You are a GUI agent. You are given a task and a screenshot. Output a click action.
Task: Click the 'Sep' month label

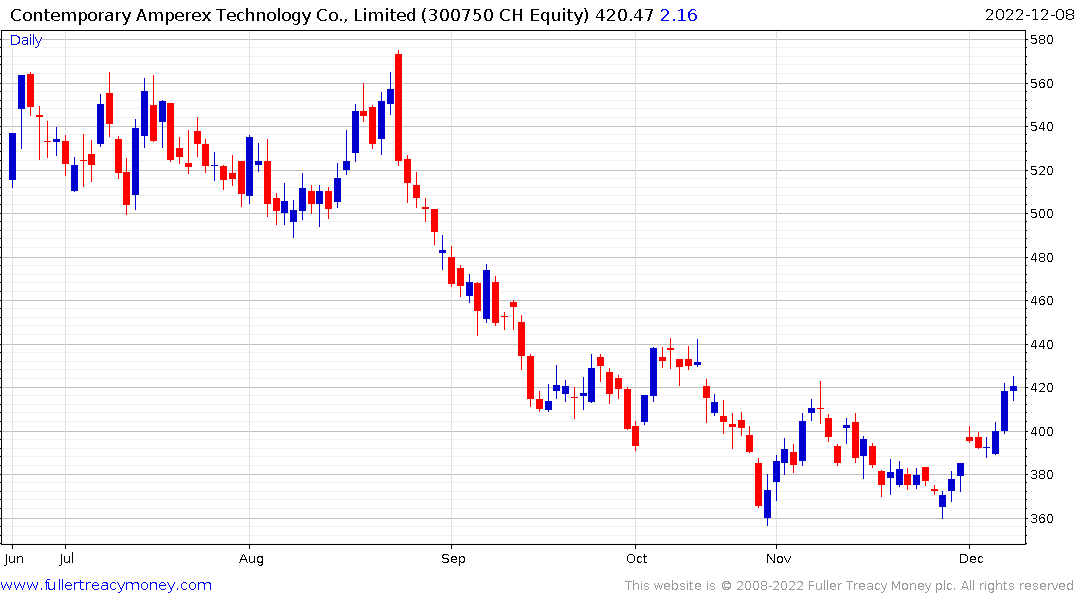pos(453,559)
